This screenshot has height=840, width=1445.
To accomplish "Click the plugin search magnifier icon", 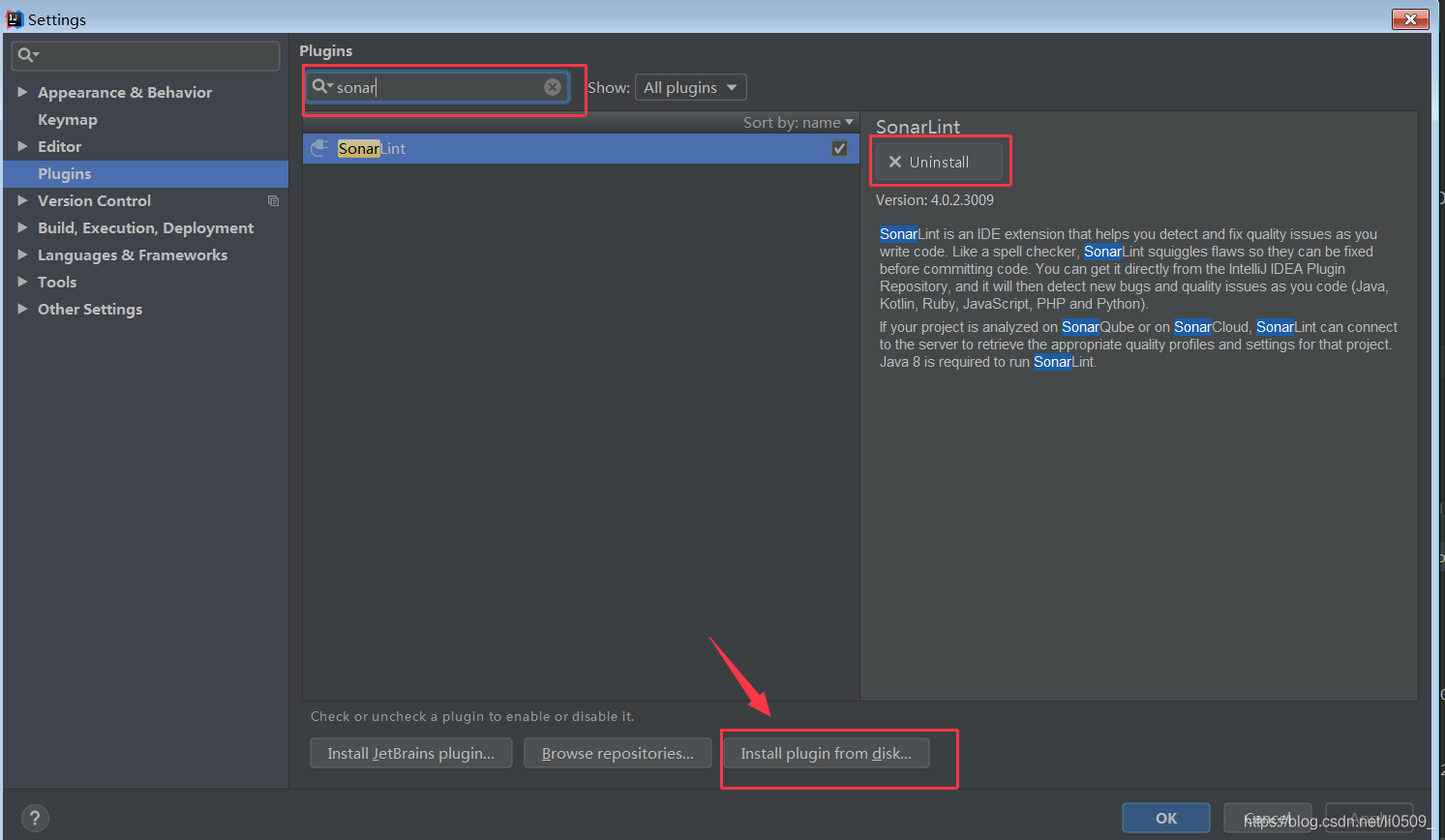I will point(321,87).
